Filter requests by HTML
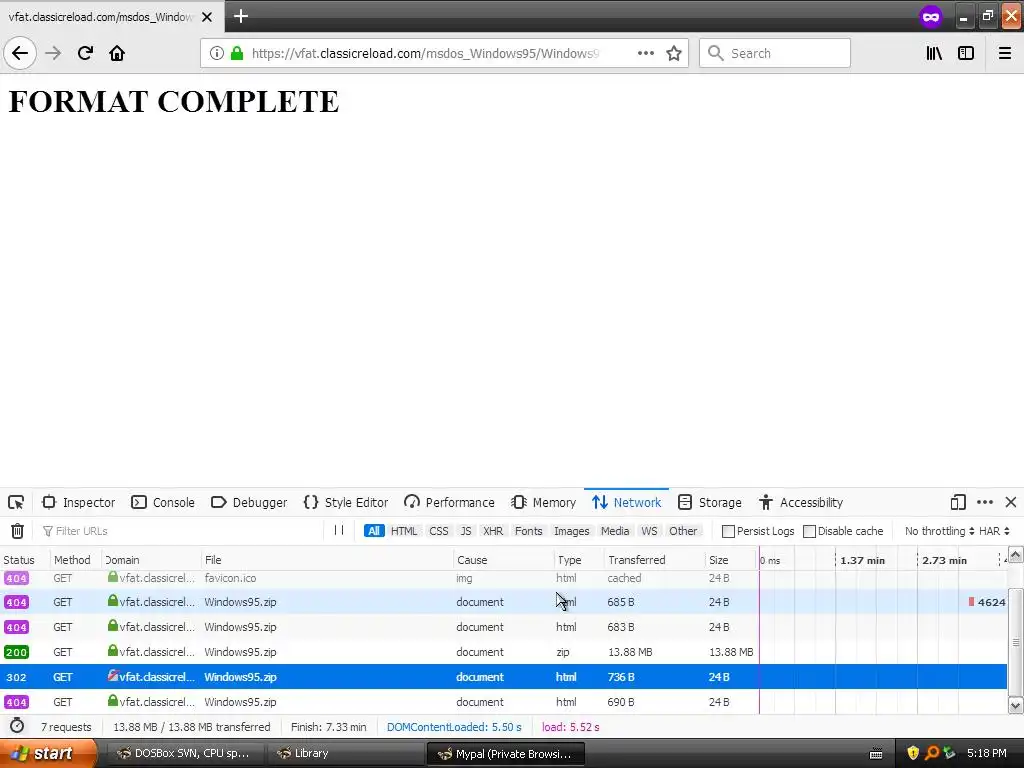The height and width of the screenshot is (768, 1024). 404,531
